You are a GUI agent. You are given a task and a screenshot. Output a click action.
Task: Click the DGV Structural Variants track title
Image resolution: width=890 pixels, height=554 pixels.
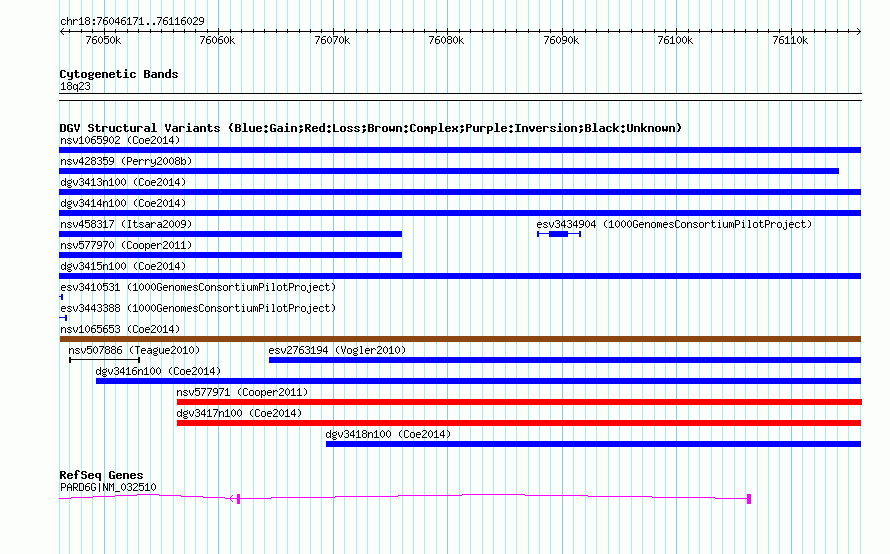371,128
